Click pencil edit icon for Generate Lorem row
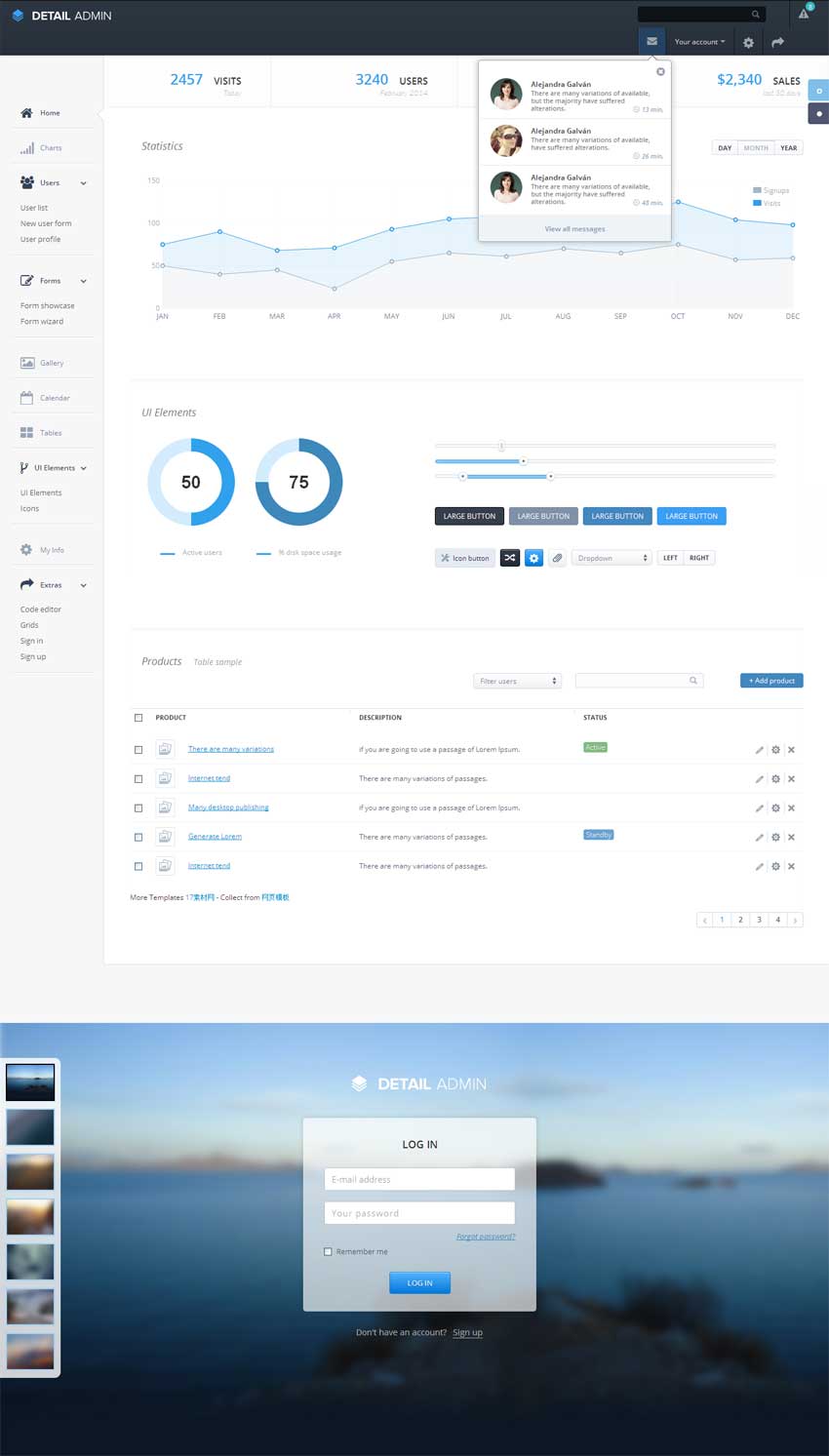Image resolution: width=829 pixels, height=1456 pixels. [x=759, y=838]
